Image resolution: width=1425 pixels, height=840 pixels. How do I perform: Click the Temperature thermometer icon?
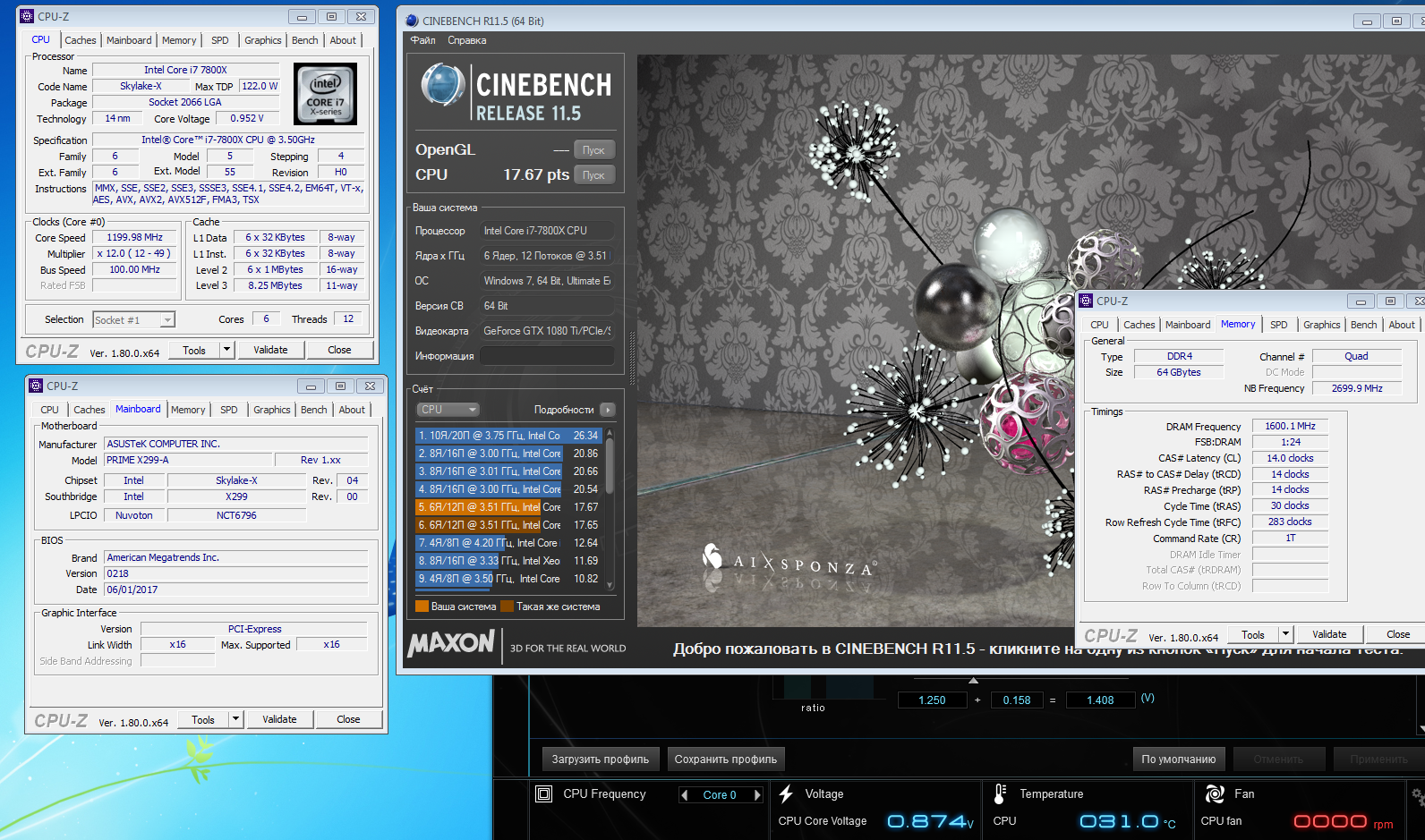coord(1000,793)
